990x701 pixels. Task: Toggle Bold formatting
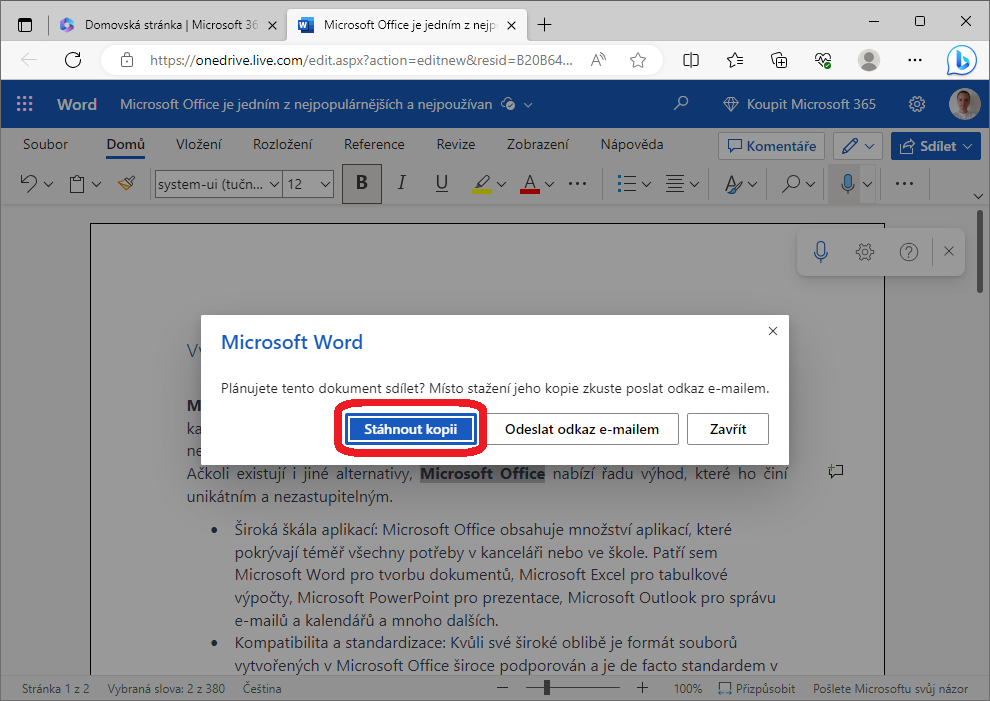(362, 184)
